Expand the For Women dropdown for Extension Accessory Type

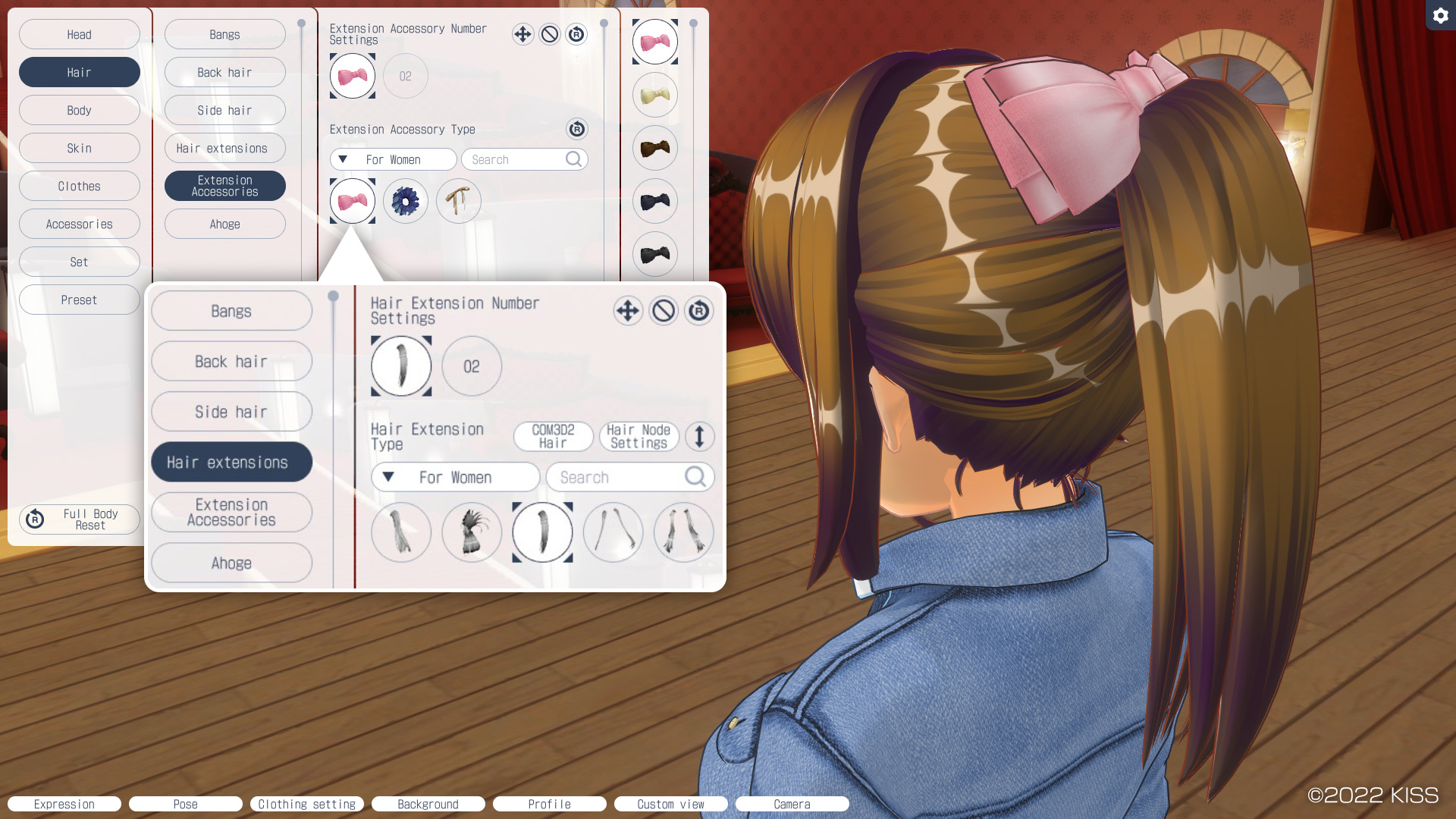tap(393, 159)
